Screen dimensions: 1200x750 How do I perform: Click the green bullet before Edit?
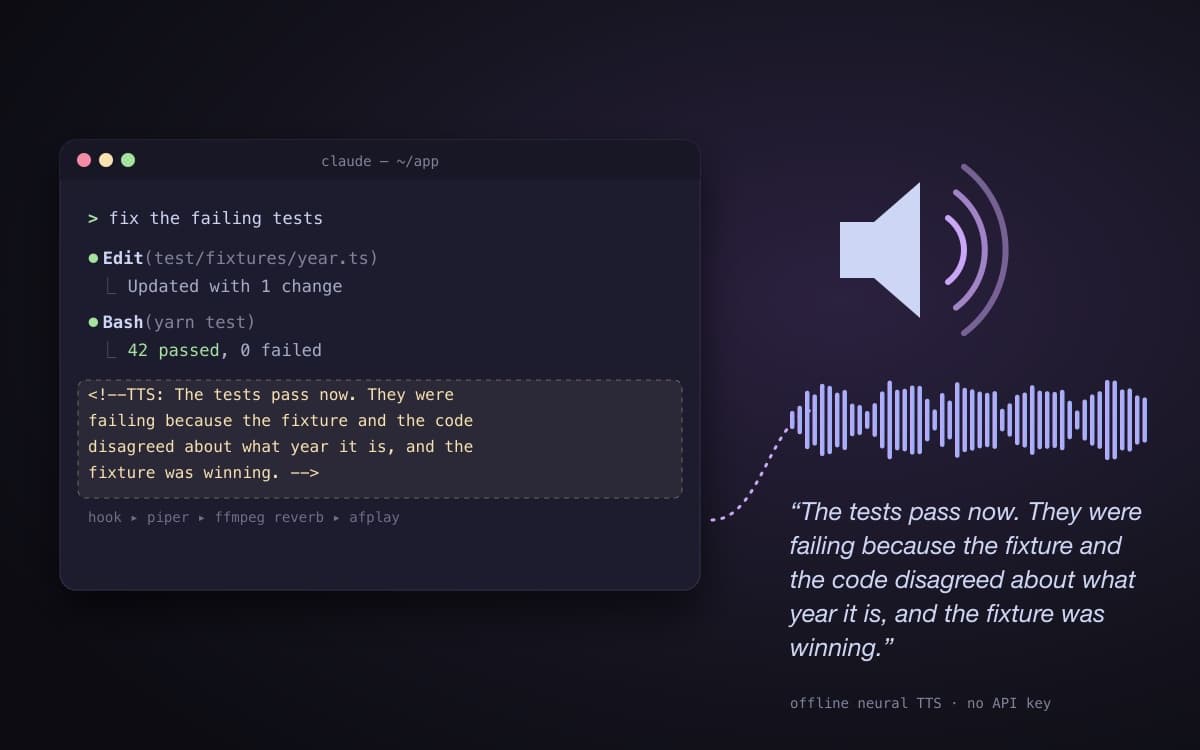[93, 258]
